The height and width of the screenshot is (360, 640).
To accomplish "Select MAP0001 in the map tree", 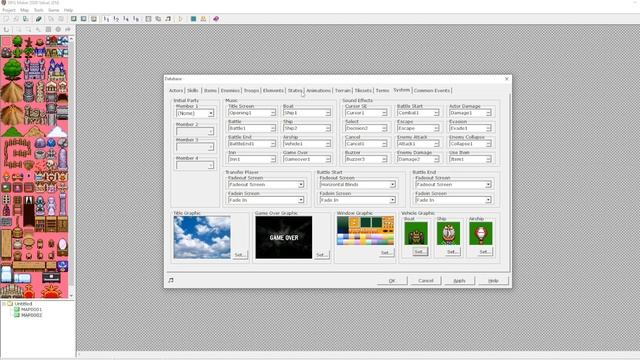I will (31, 309).
